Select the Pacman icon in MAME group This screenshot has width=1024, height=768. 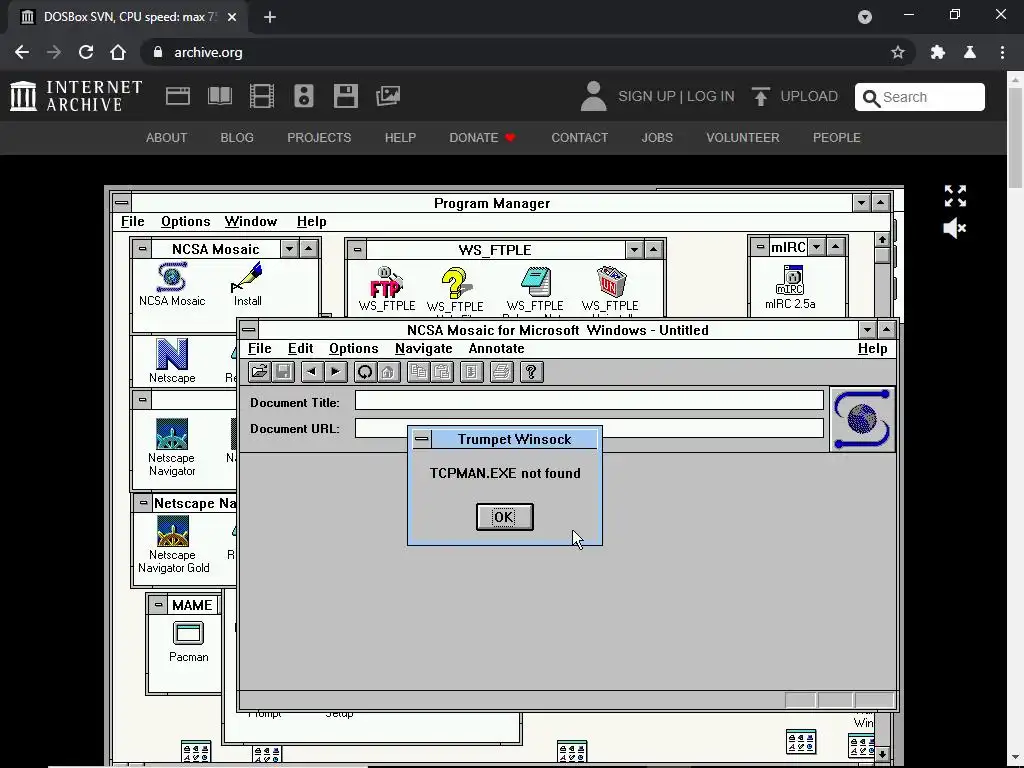click(x=188, y=633)
